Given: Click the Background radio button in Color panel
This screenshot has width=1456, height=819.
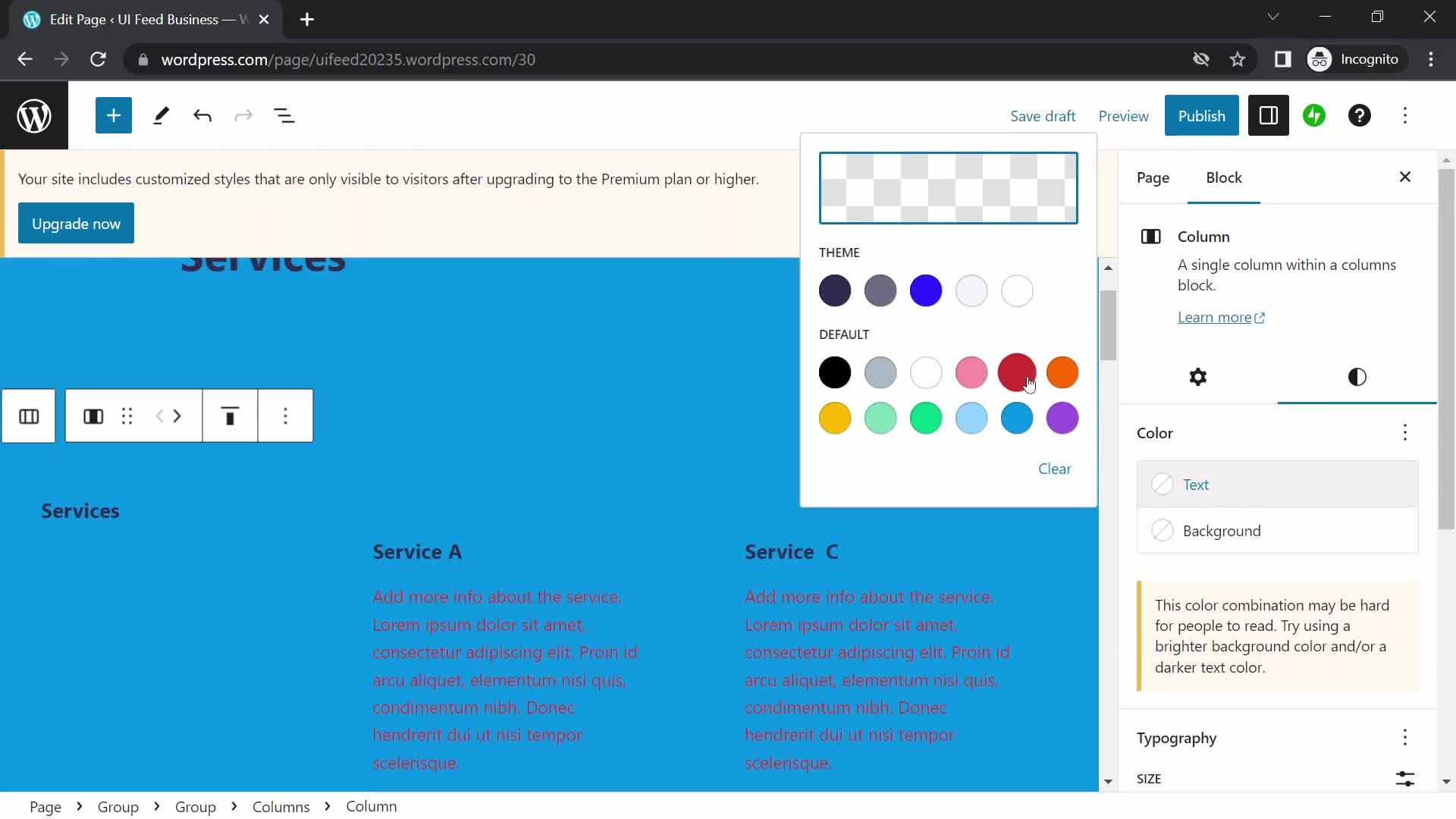Looking at the screenshot, I should pos(1164,531).
